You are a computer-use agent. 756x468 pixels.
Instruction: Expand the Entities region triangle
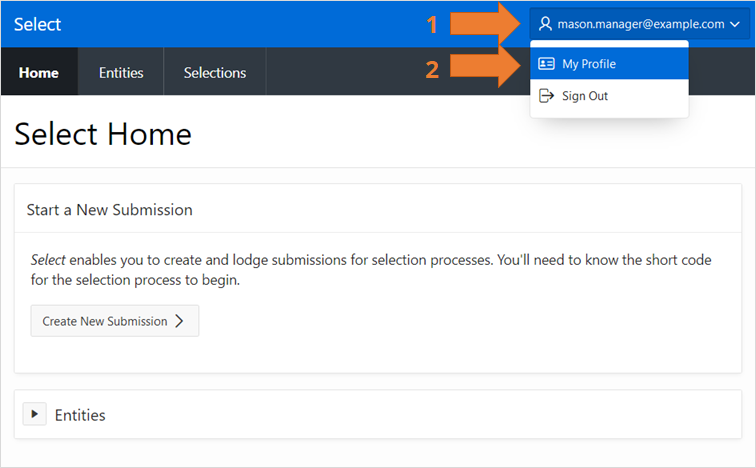(35, 414)
